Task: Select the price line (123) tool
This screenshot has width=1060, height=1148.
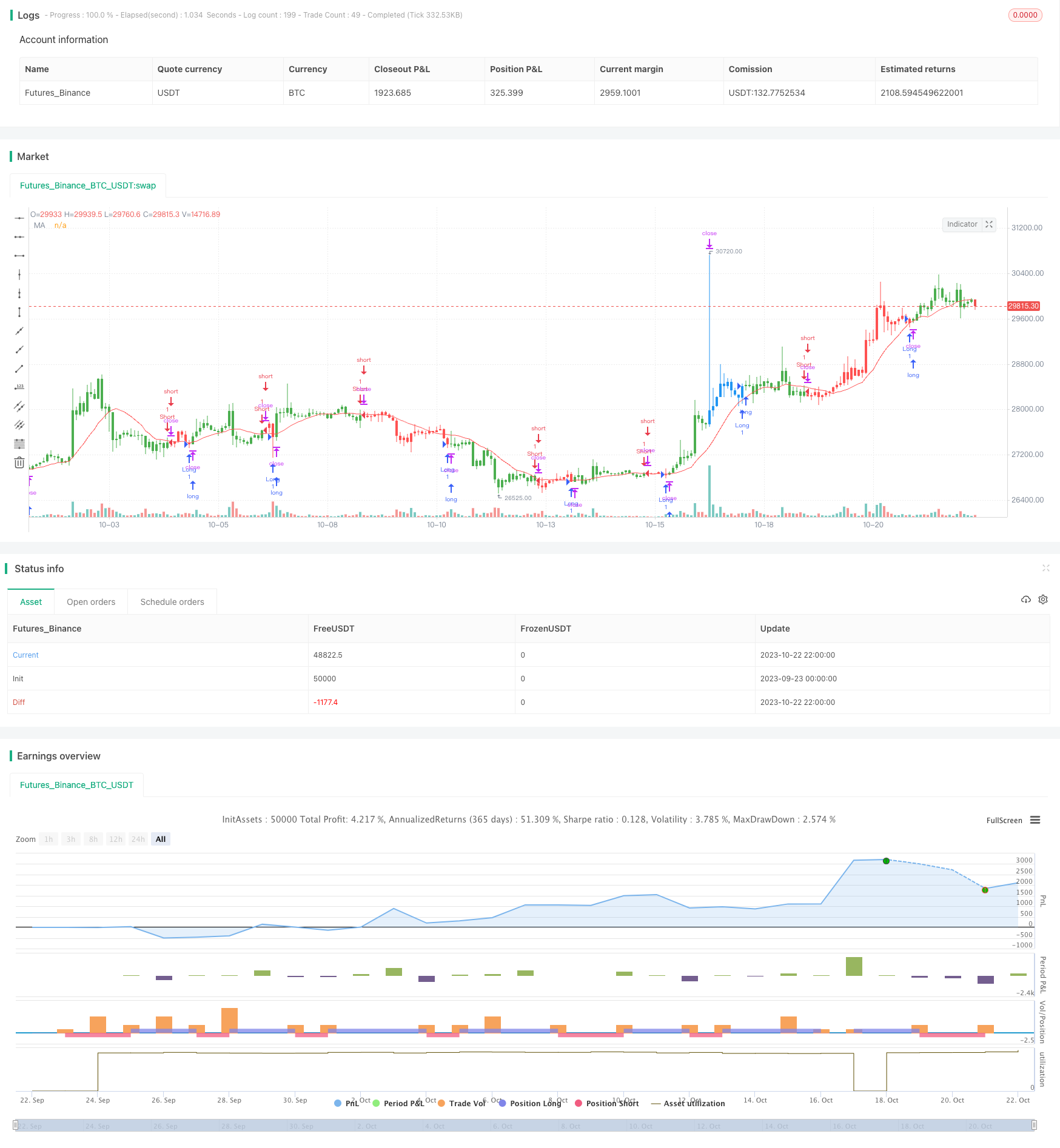Action: (x=19, y=387)
